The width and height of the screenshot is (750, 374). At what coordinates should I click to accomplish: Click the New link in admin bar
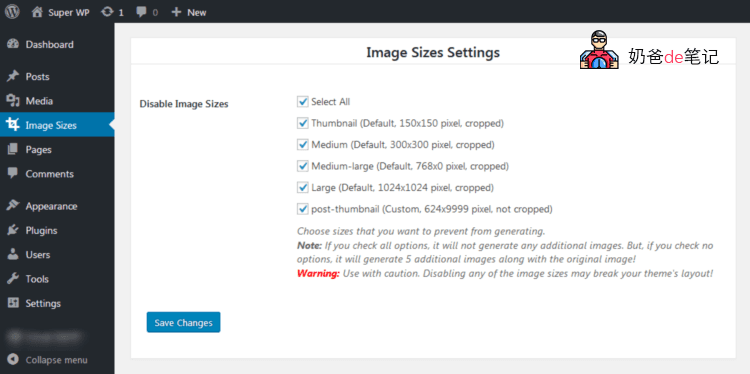pyautogui.click(x=197, y=12)
